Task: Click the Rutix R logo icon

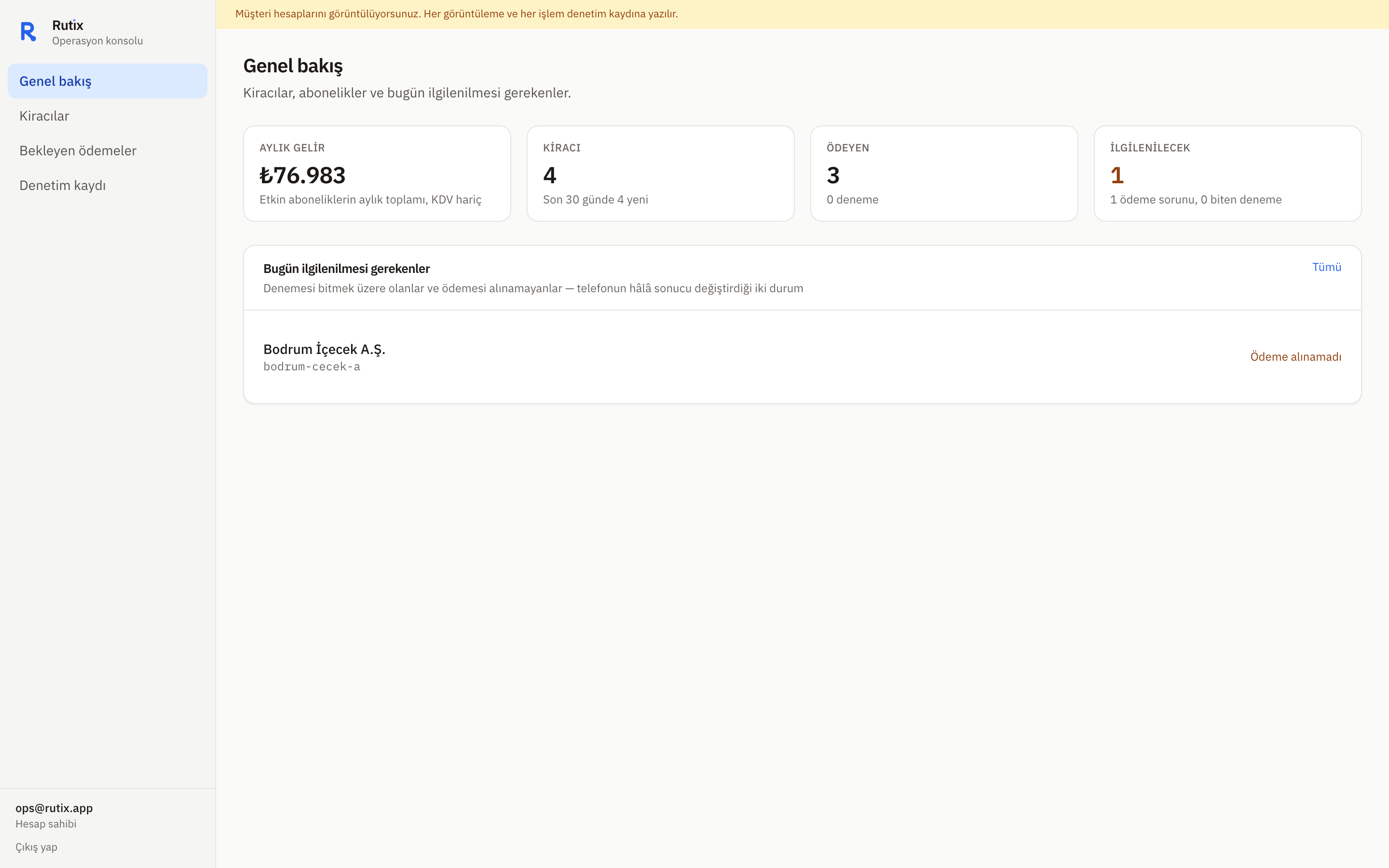Action: click(28, 31)
